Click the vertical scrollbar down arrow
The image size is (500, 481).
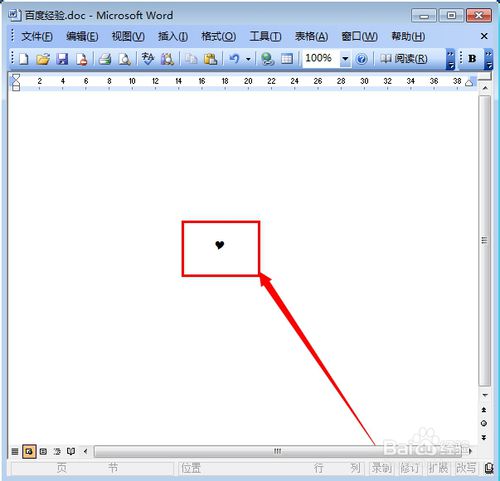click(485, 395)
